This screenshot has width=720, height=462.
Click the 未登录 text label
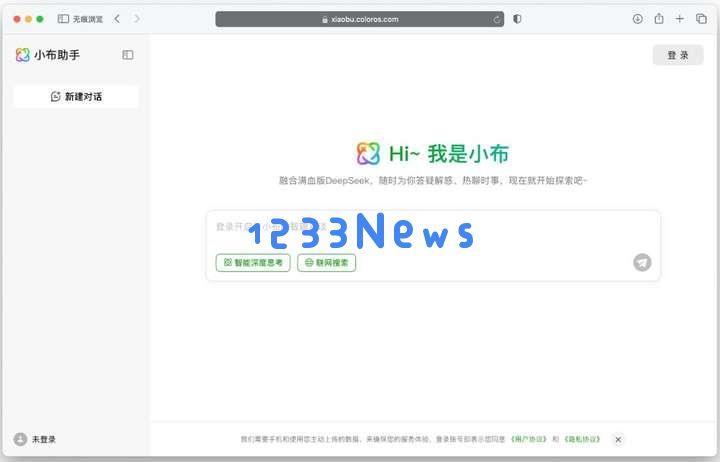pyautogui.click(x=44, y=439)
